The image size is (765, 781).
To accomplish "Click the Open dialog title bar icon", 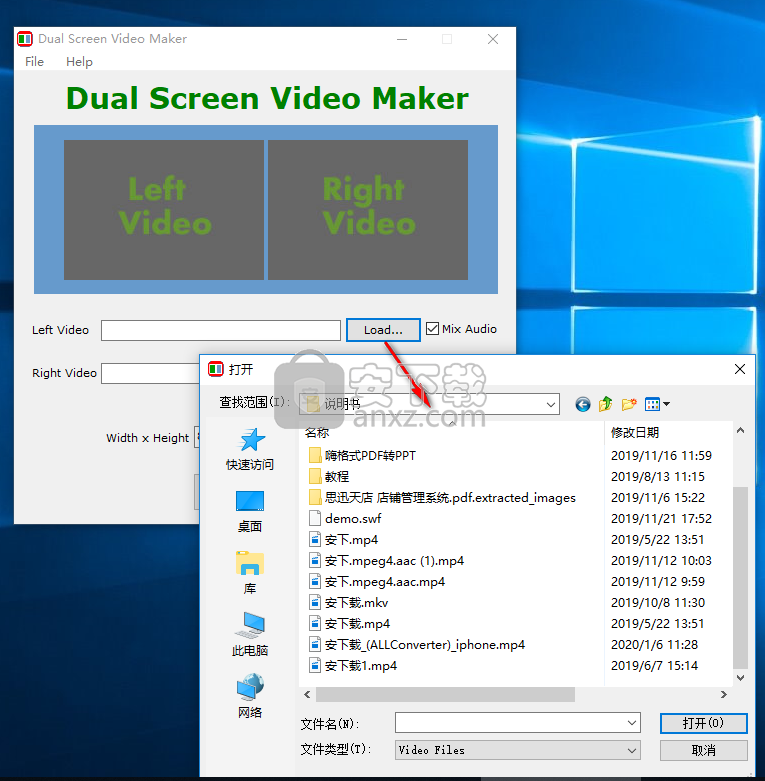I will coord(216,369).
